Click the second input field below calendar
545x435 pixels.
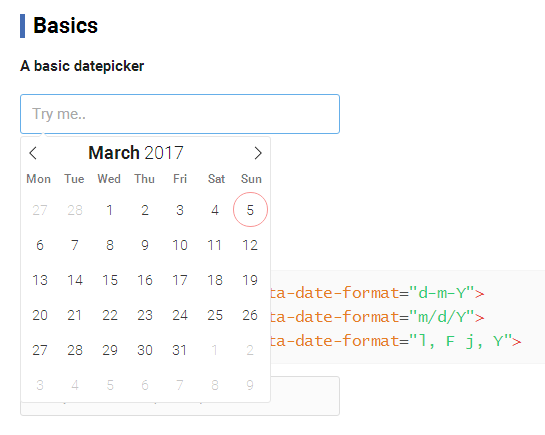click(304, 396)
